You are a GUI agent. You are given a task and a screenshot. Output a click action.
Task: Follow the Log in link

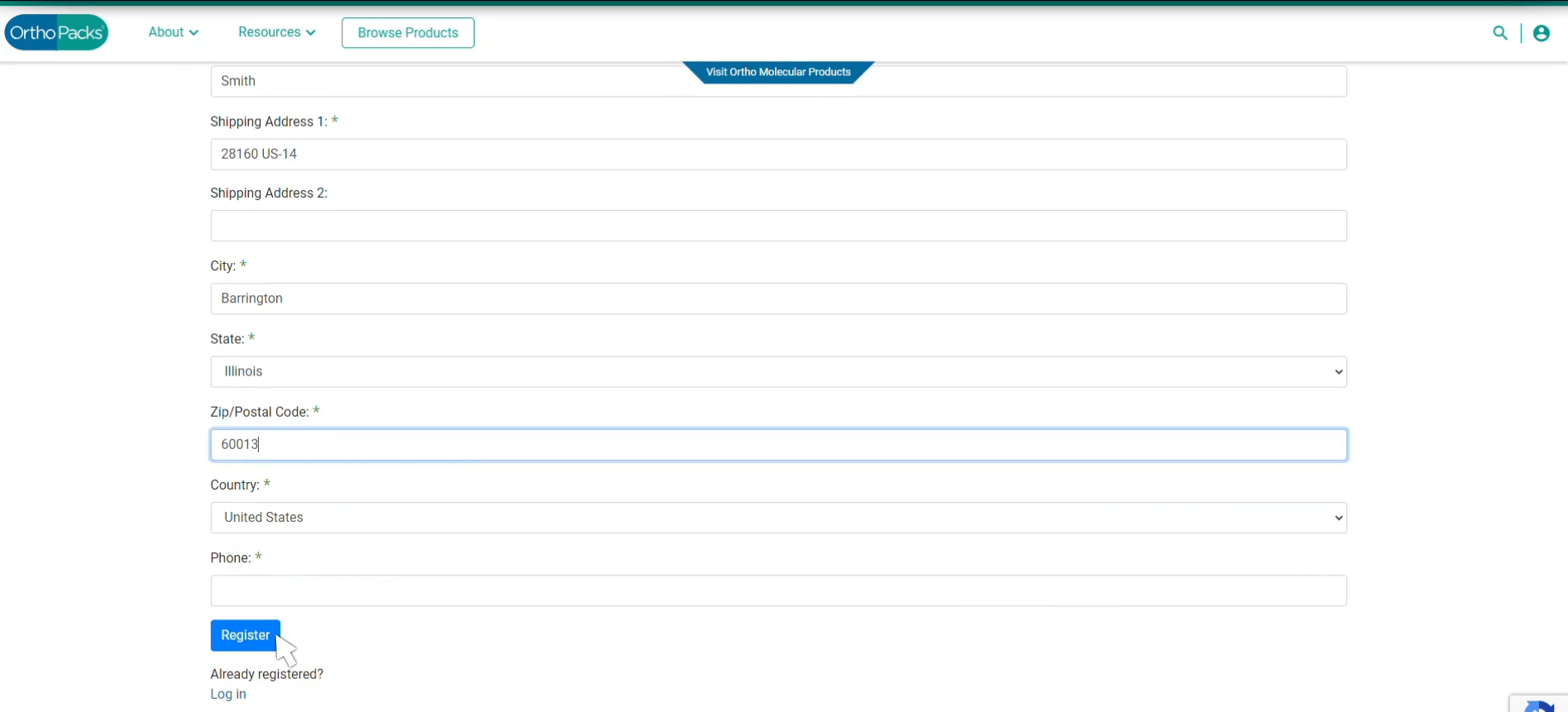pos(227,694)
